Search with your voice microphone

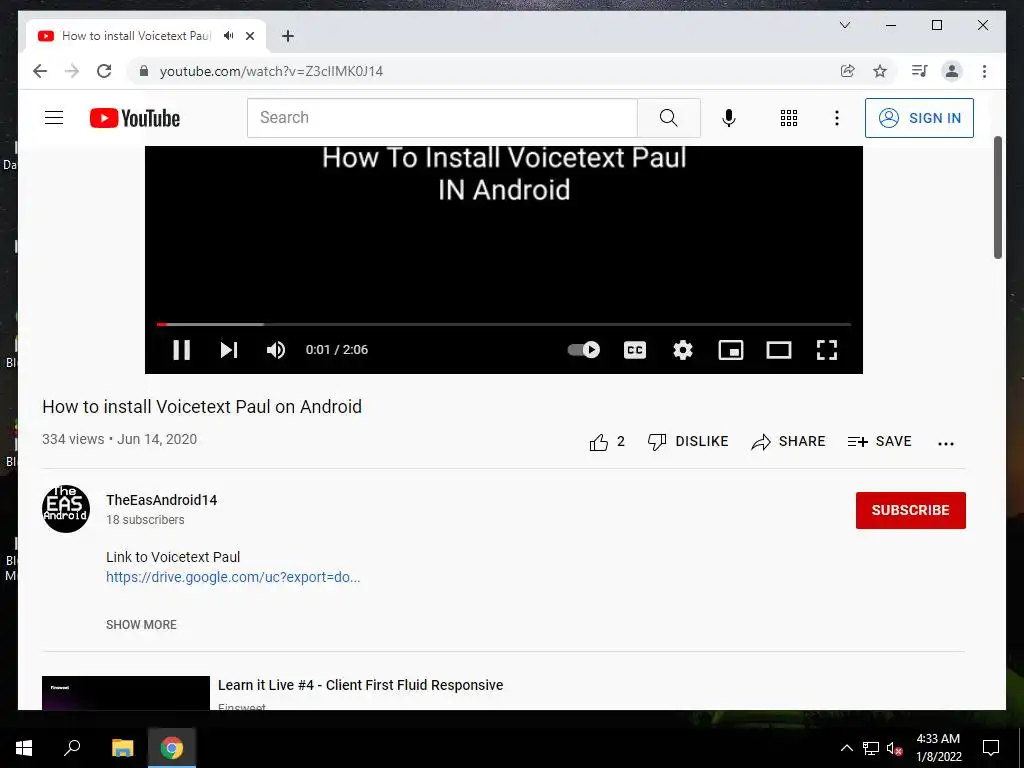(729, 118)
